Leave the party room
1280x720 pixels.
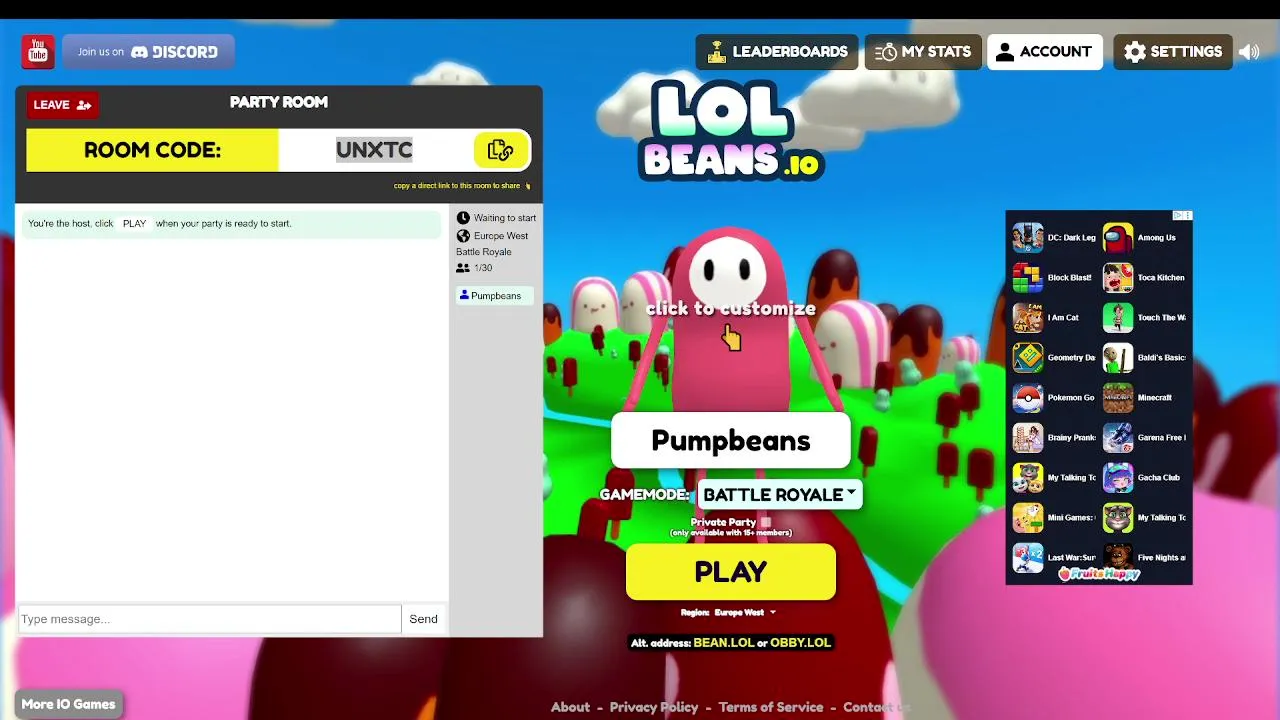click(62, 104)
